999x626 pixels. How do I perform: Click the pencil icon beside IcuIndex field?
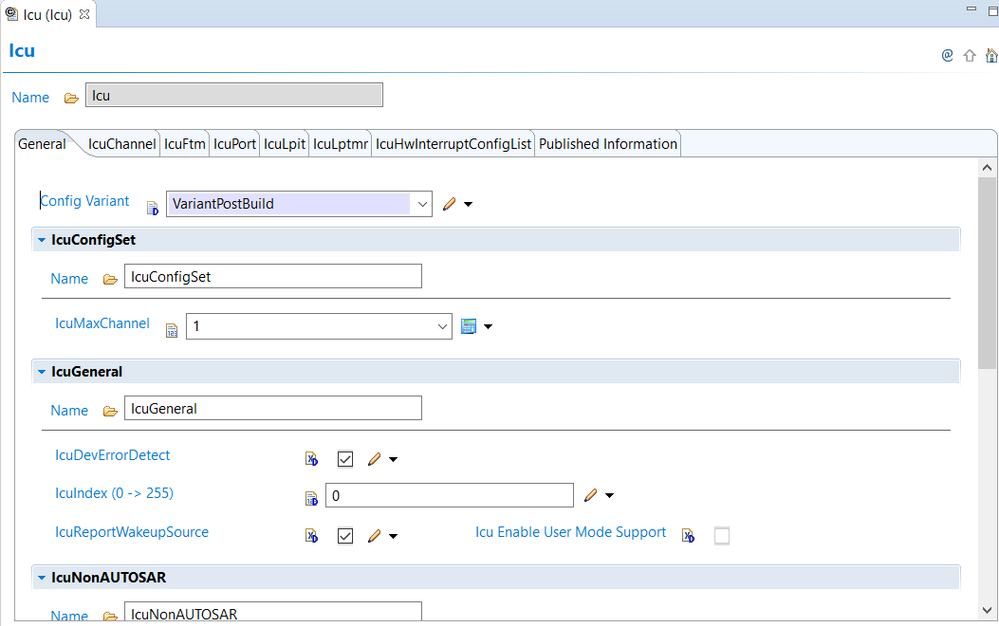pyautogui.click(x=590, y=495)
